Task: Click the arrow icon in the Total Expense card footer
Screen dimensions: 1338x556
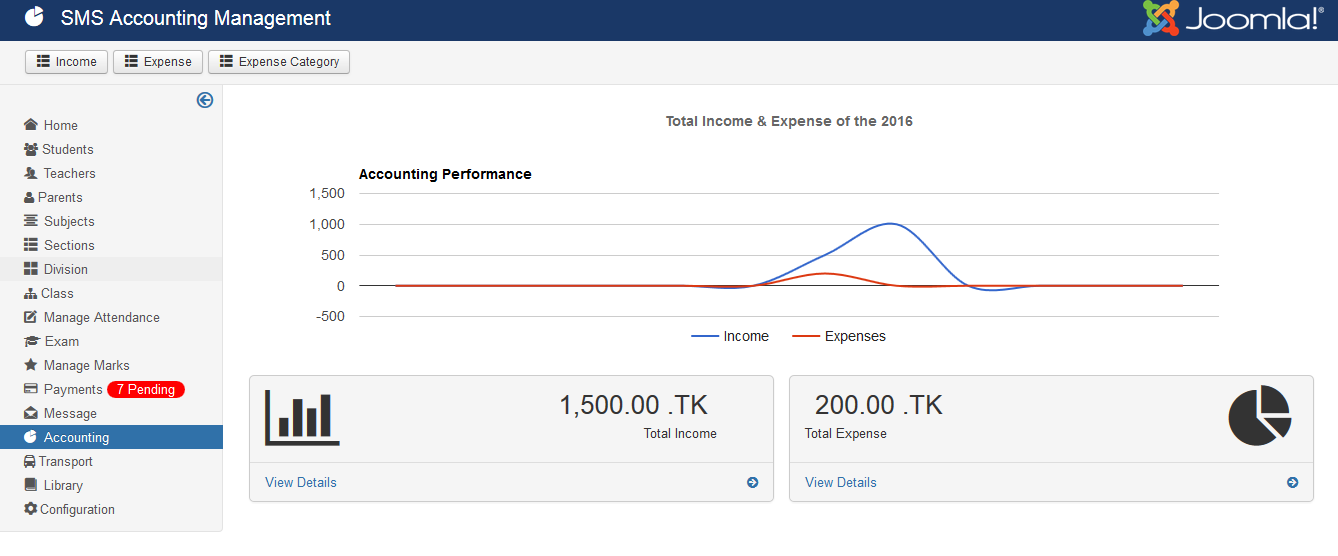Action: 1292,483
